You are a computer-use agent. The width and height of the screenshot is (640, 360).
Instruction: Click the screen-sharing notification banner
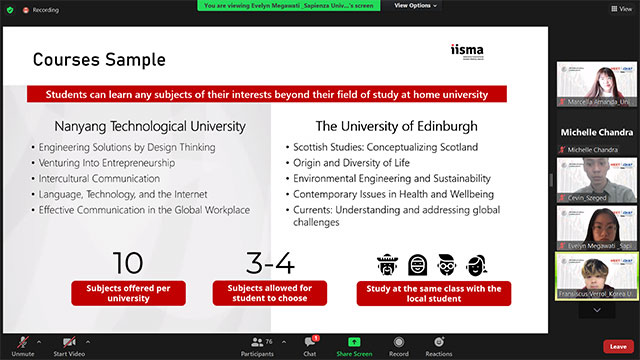(x=289, y=6)
